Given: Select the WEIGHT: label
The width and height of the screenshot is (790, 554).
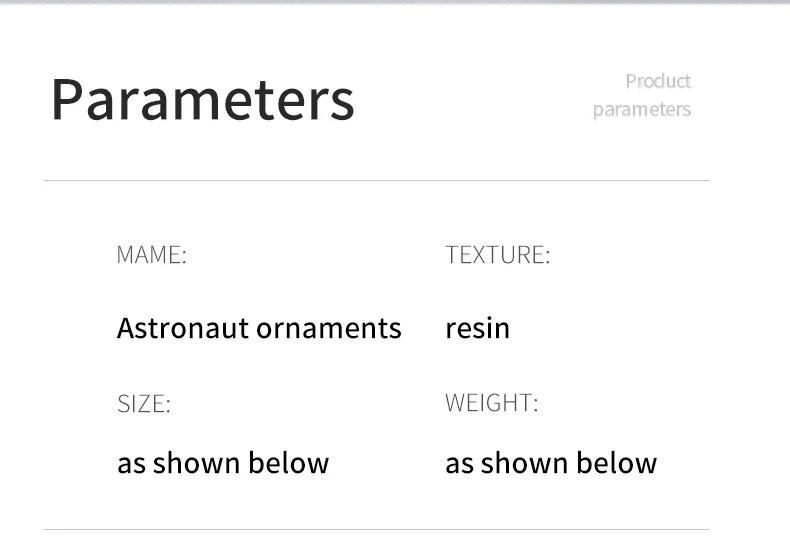Looking at the screenshot, I should click(492, 402).
